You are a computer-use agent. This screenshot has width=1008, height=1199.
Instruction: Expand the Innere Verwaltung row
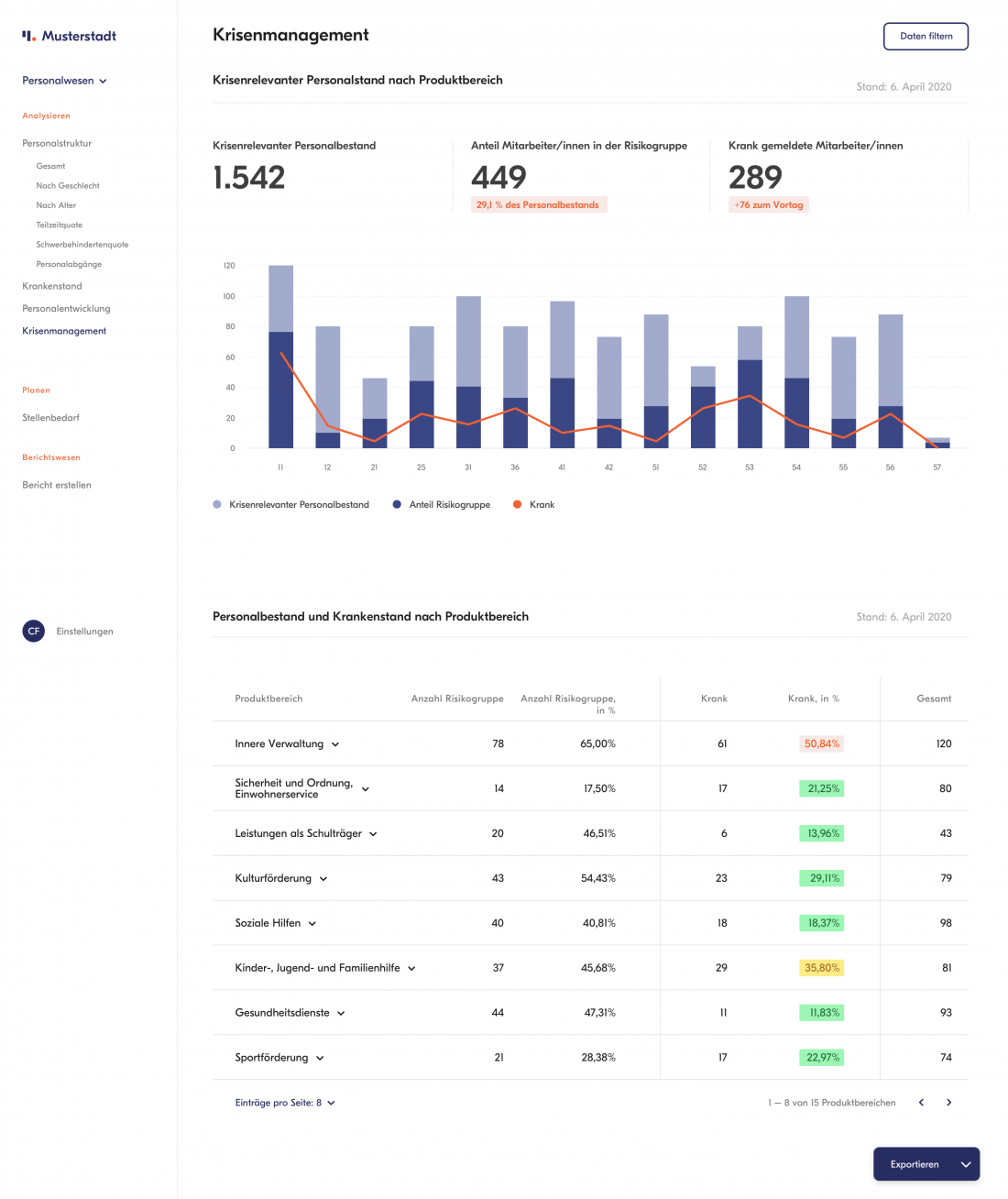click(x=335, y=744)
